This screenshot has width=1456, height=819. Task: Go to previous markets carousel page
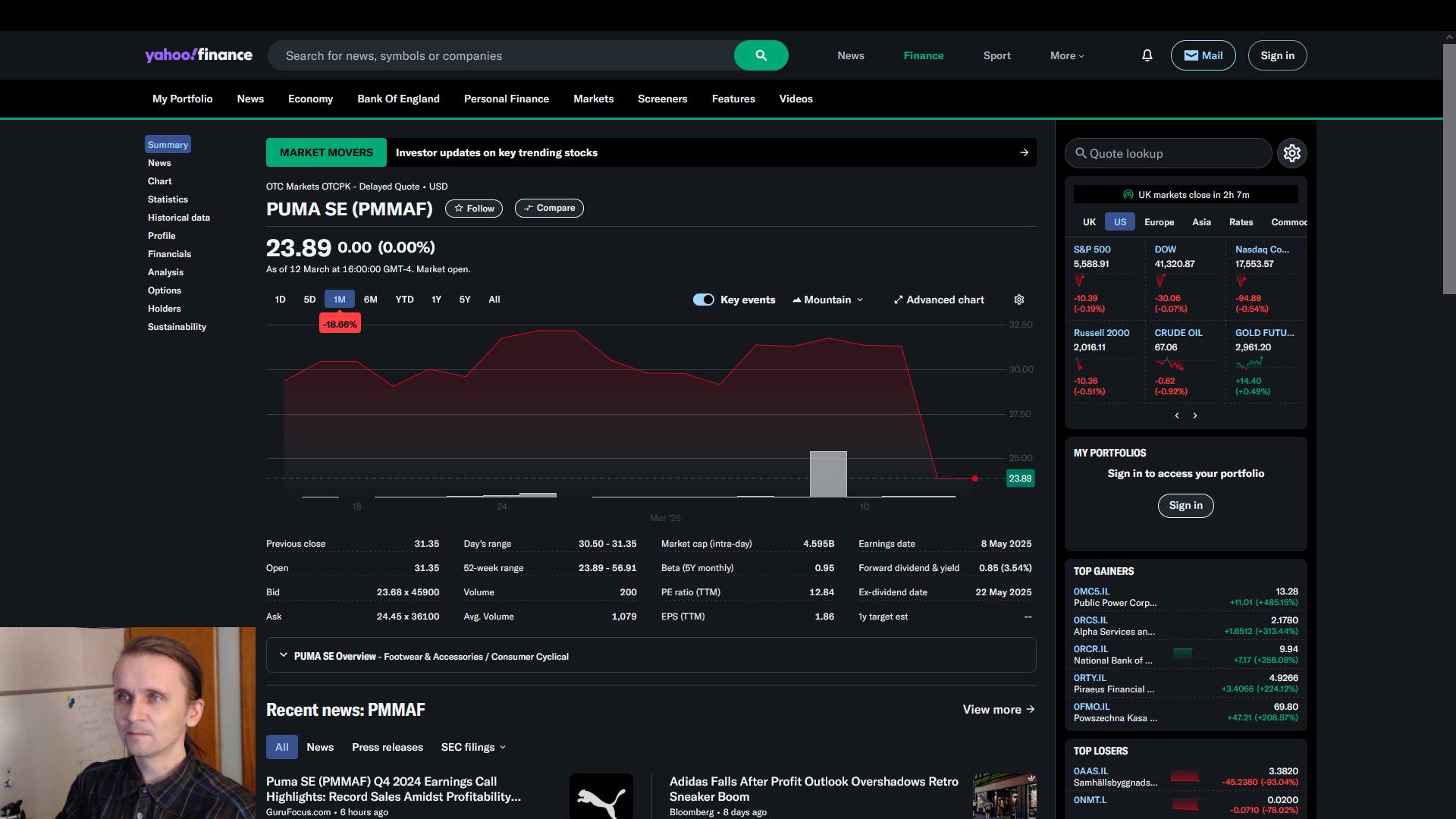tap(1177, 416)
